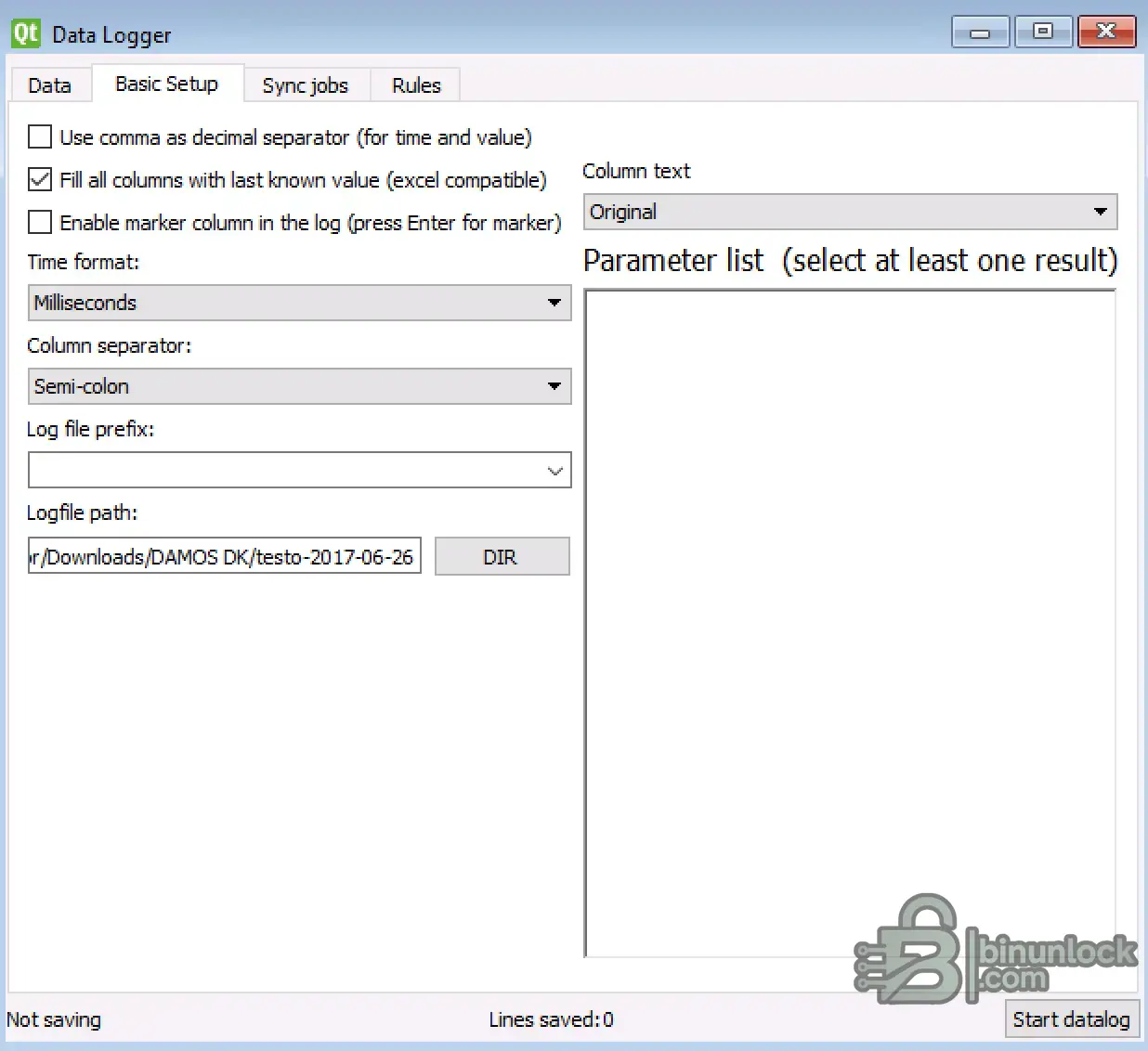This screenshot has height=1051, width=1148.
Task: Open the Time format dropdown
Action: [299, 303]
